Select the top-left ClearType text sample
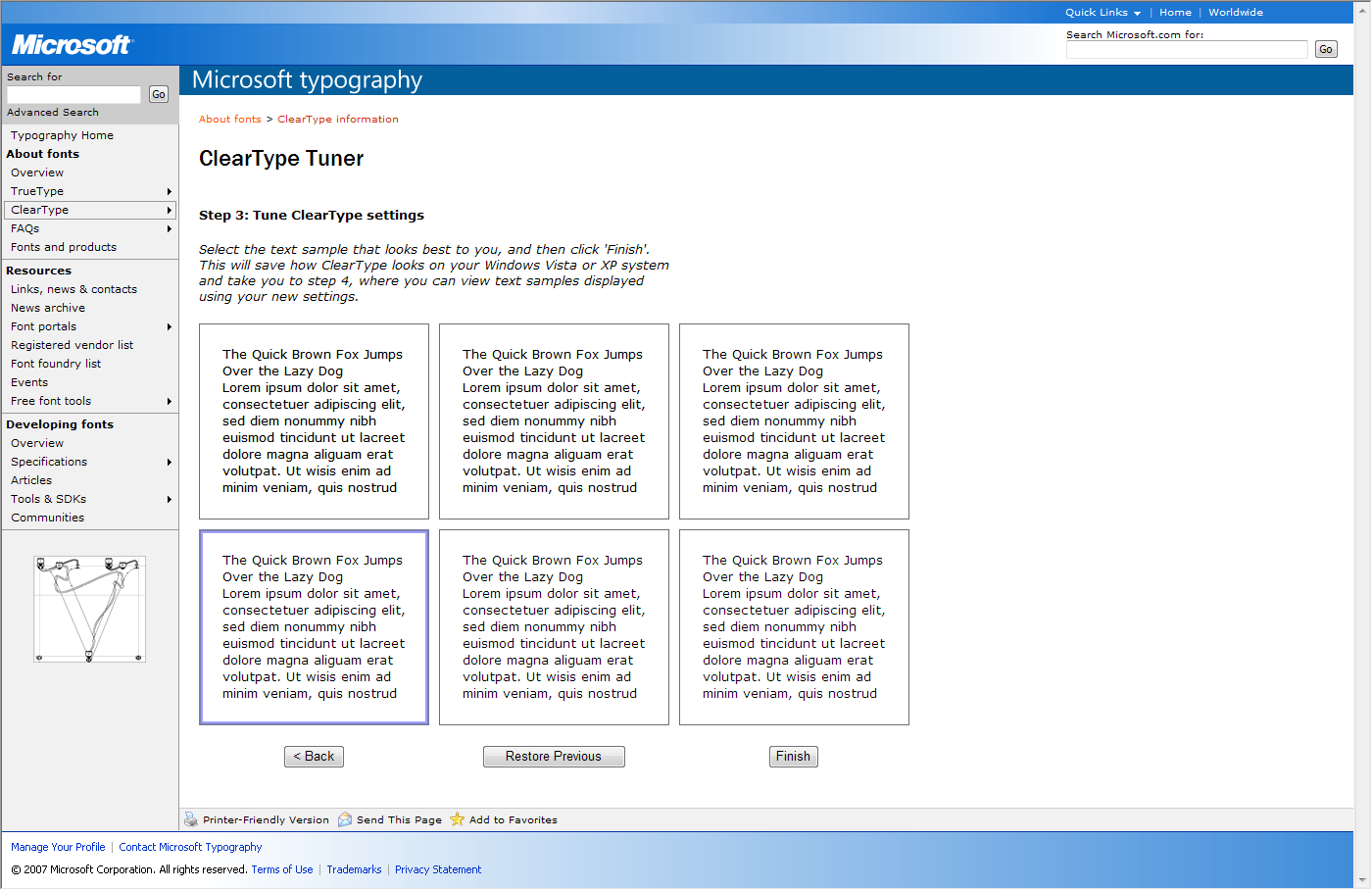The height and width of the screenshot is (890, 1372). pyautogui.click(x=314, y=421)
